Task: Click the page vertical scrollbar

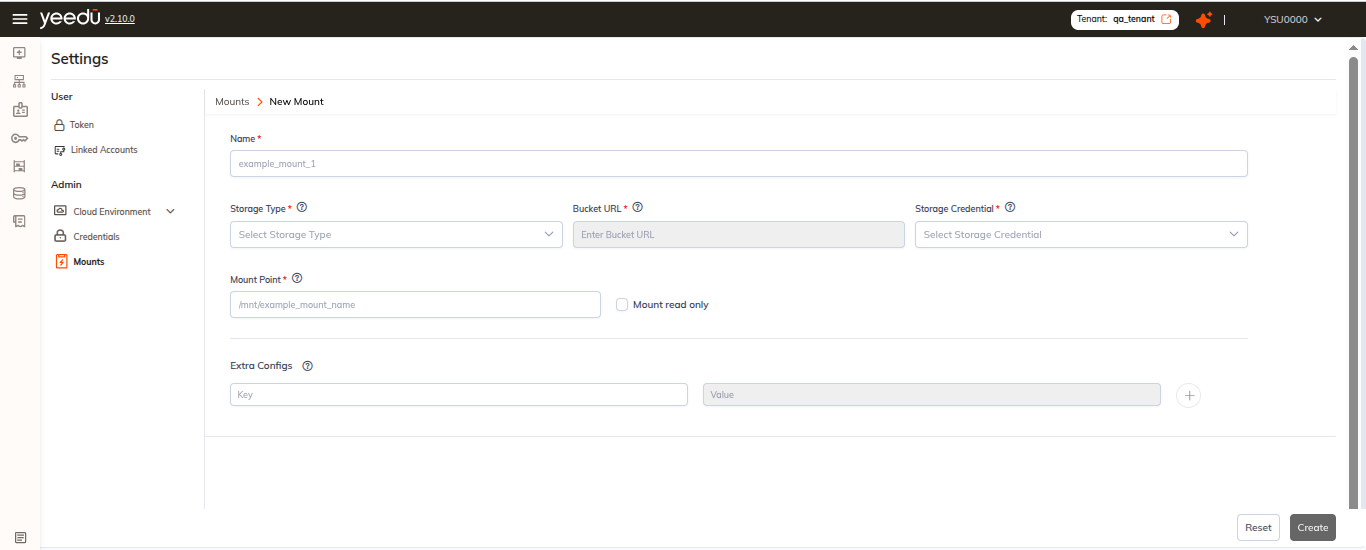Action: pyautogui.click(x=1353, y=285)
